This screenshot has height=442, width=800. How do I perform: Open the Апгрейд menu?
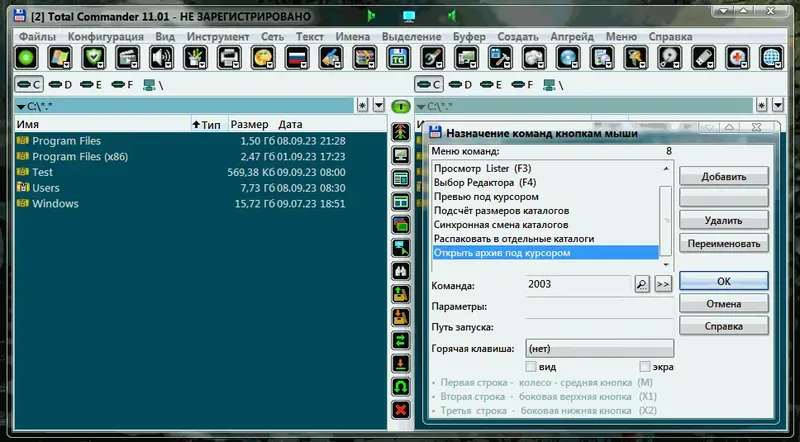pyautogui.click(x=572, y=37)
